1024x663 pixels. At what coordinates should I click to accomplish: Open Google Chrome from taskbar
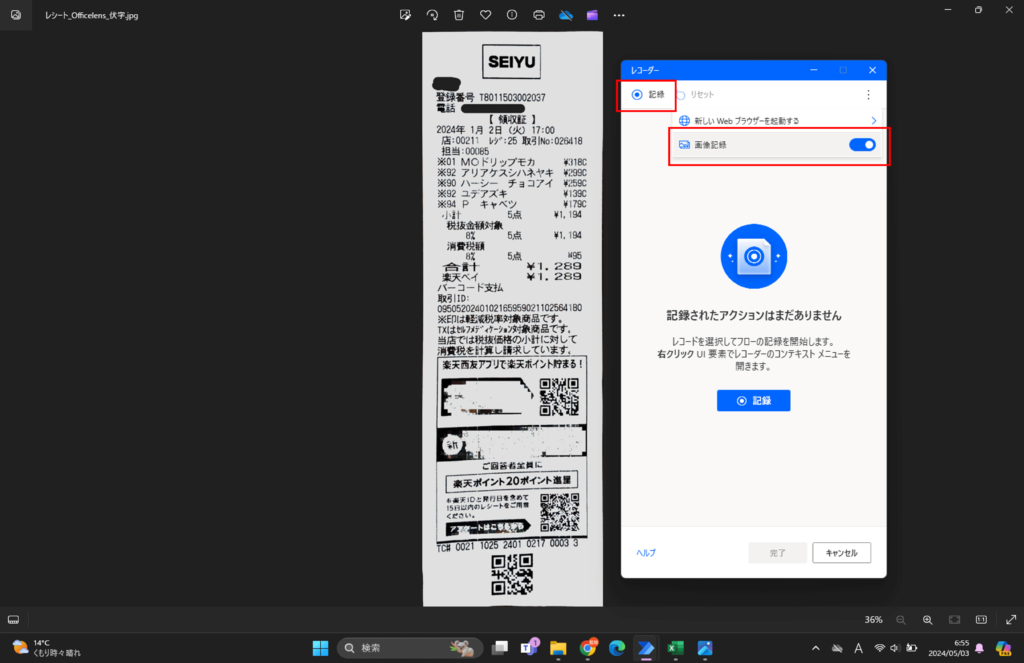588,648
